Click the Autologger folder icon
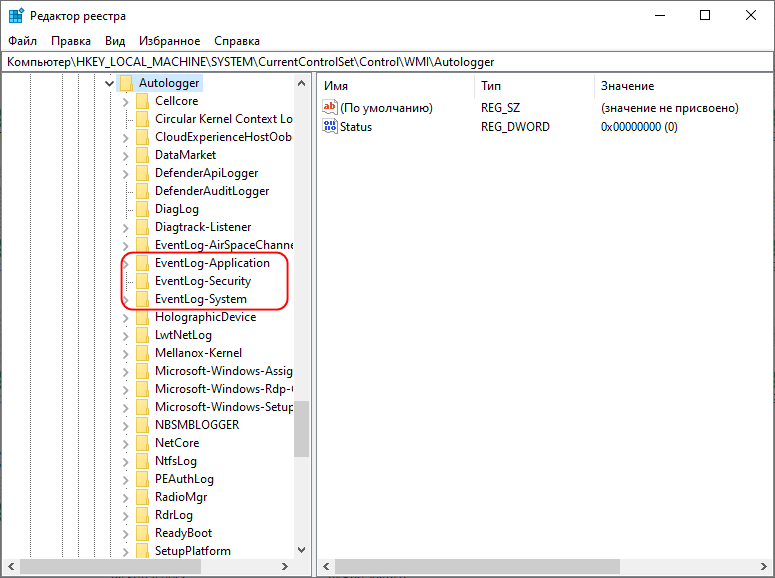The height and width of the screenshot is (578, 775). 126,83
